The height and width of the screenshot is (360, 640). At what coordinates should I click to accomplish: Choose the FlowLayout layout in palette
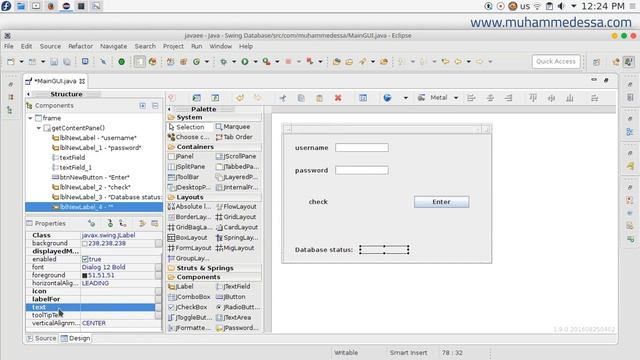(x=236, y=207)
